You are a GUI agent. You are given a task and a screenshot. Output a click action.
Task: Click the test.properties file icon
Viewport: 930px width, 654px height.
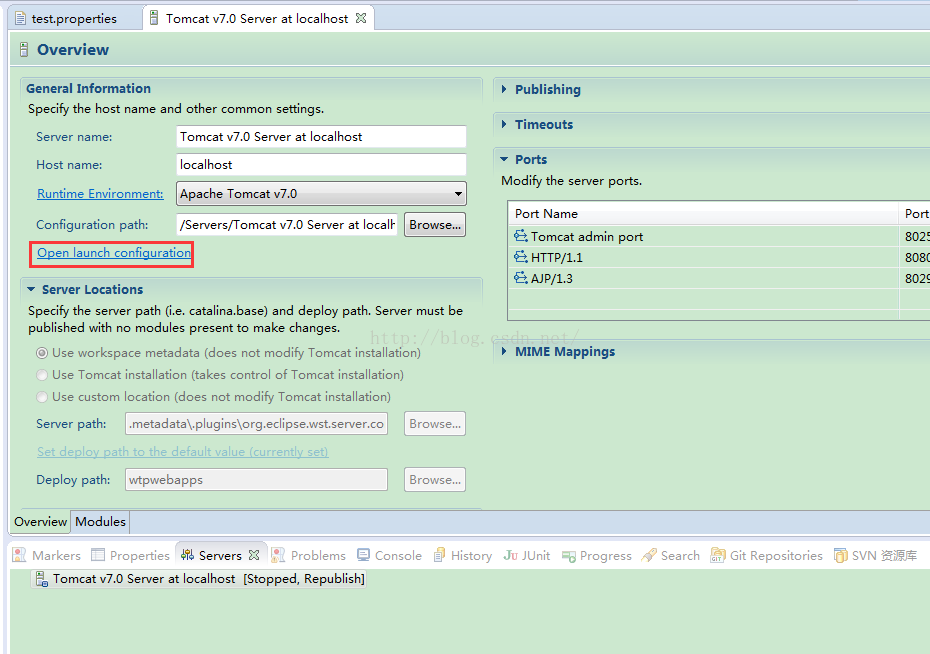tap(21, 18)
